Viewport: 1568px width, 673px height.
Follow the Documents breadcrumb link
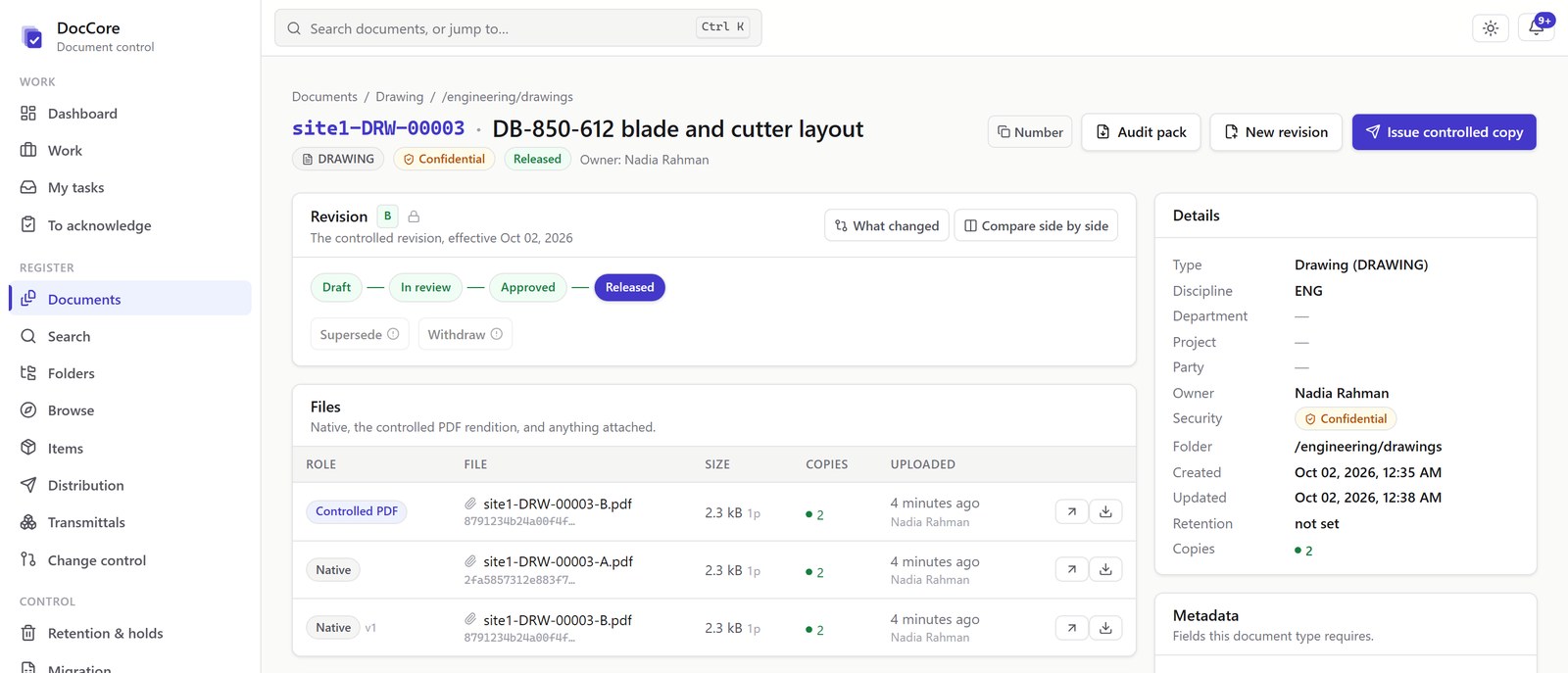[324, 97]
